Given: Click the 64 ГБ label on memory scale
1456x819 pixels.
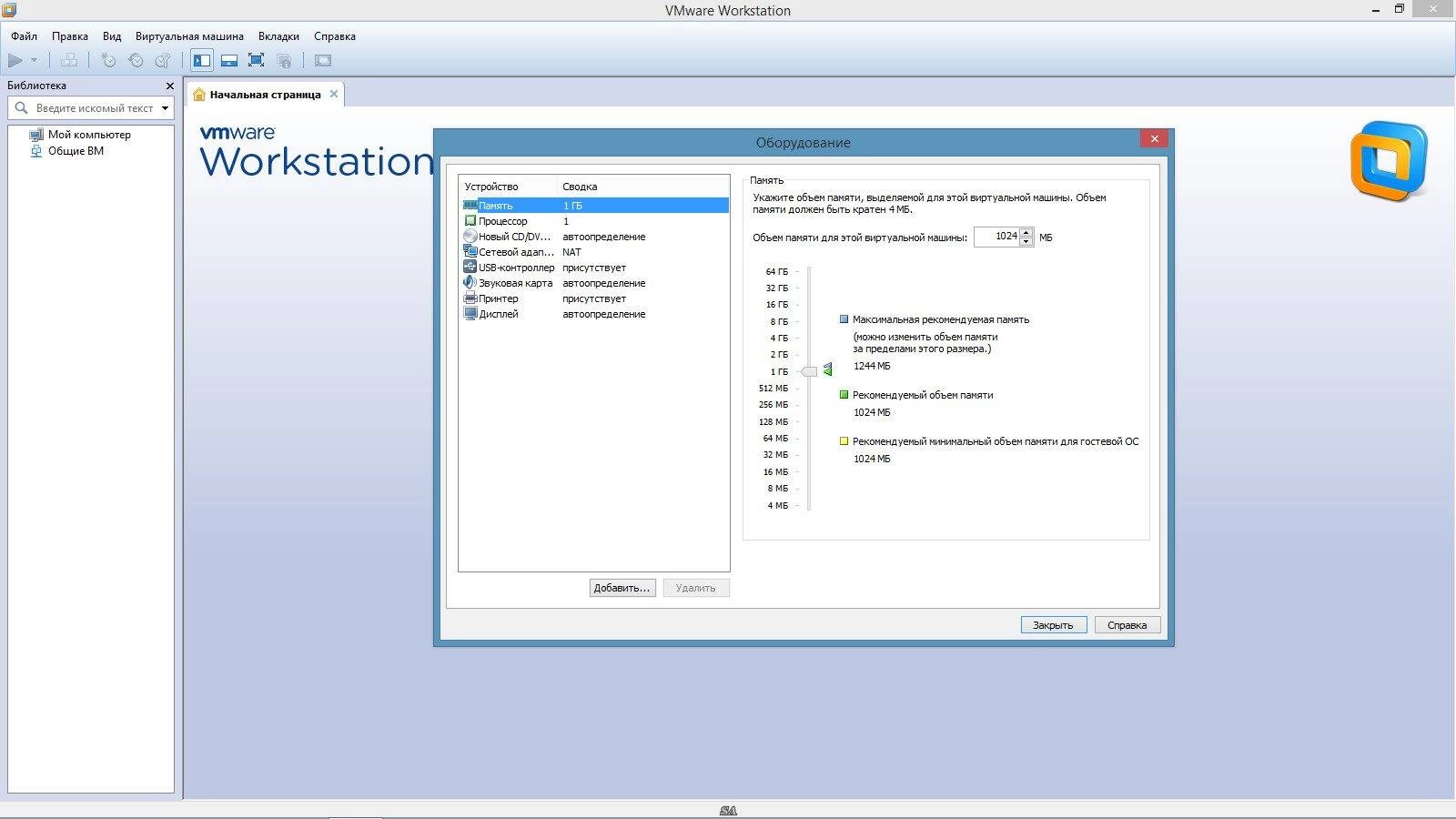Looking at the screenshot, I should 777,271.
